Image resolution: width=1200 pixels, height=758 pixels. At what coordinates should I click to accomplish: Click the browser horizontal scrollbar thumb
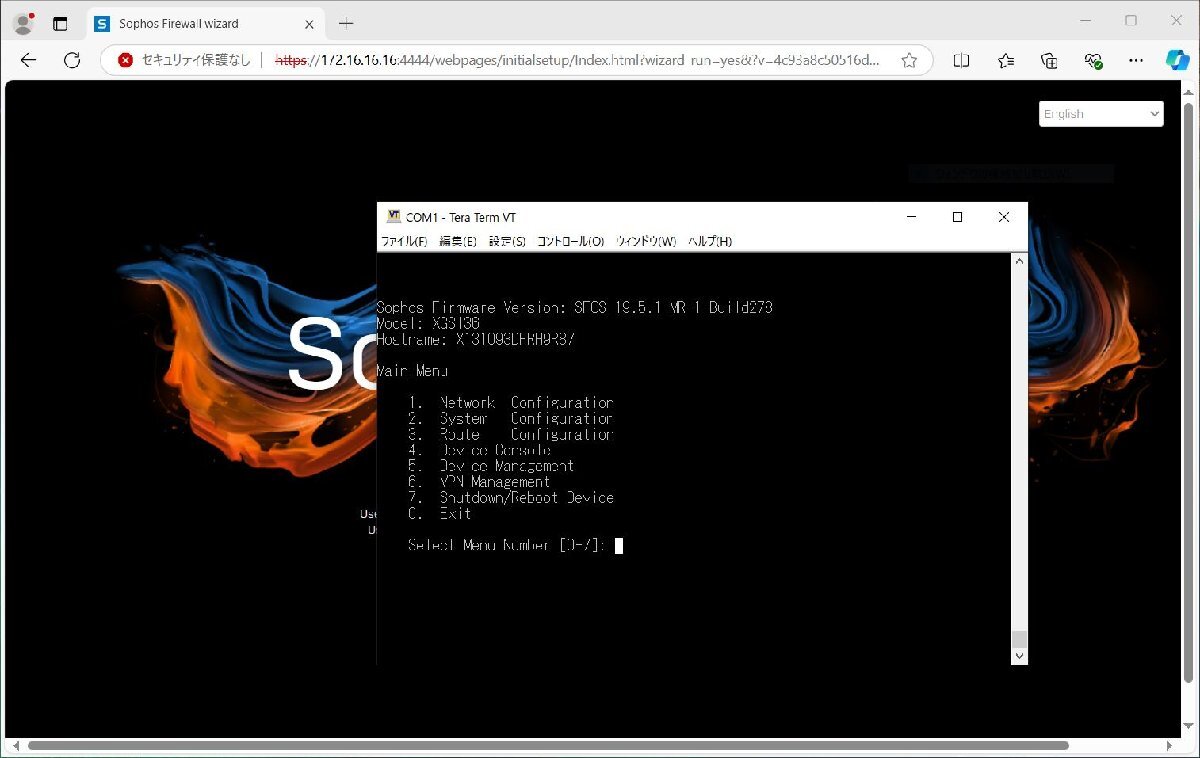click(548, 746)
